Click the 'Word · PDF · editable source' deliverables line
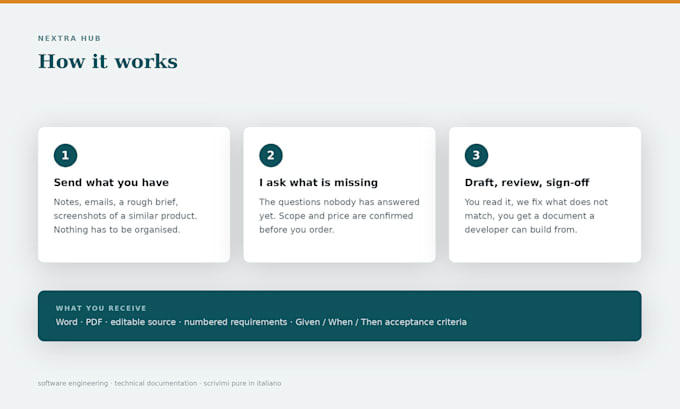This screenshot has width=680, height=409. pyautogui.click(x=261, y=322)
